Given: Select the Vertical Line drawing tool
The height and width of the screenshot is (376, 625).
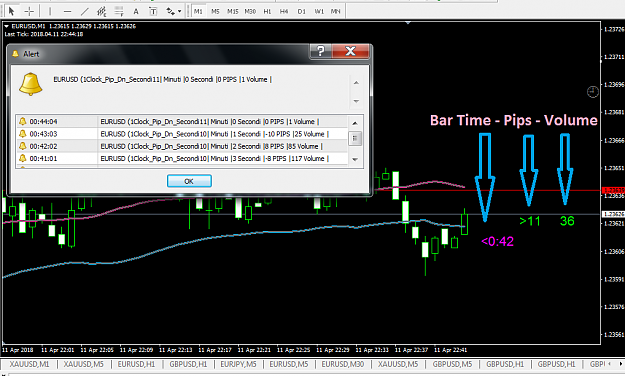Looking at the screenshot, I should tap(50, 11).
